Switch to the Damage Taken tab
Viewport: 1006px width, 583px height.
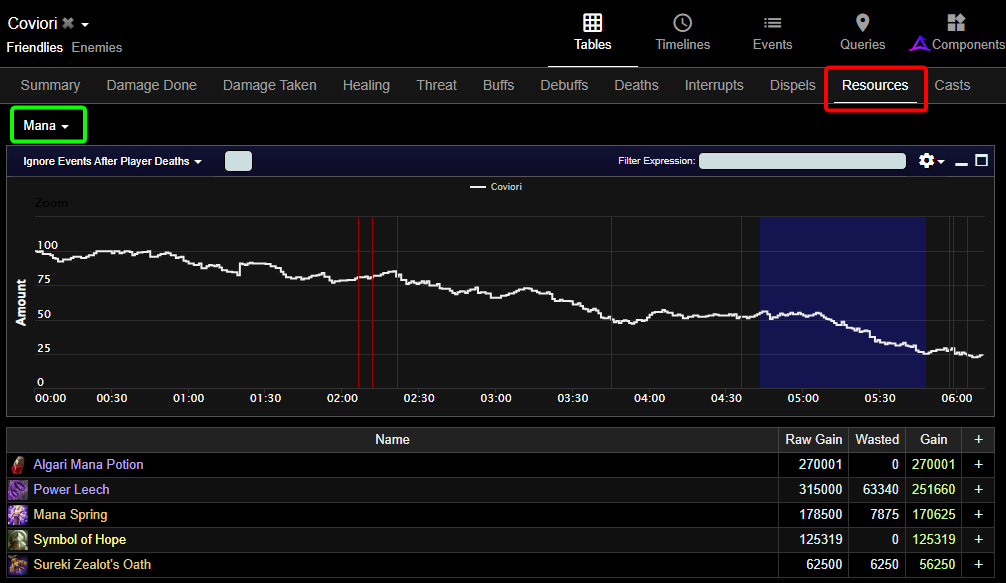tap(269, 85)
